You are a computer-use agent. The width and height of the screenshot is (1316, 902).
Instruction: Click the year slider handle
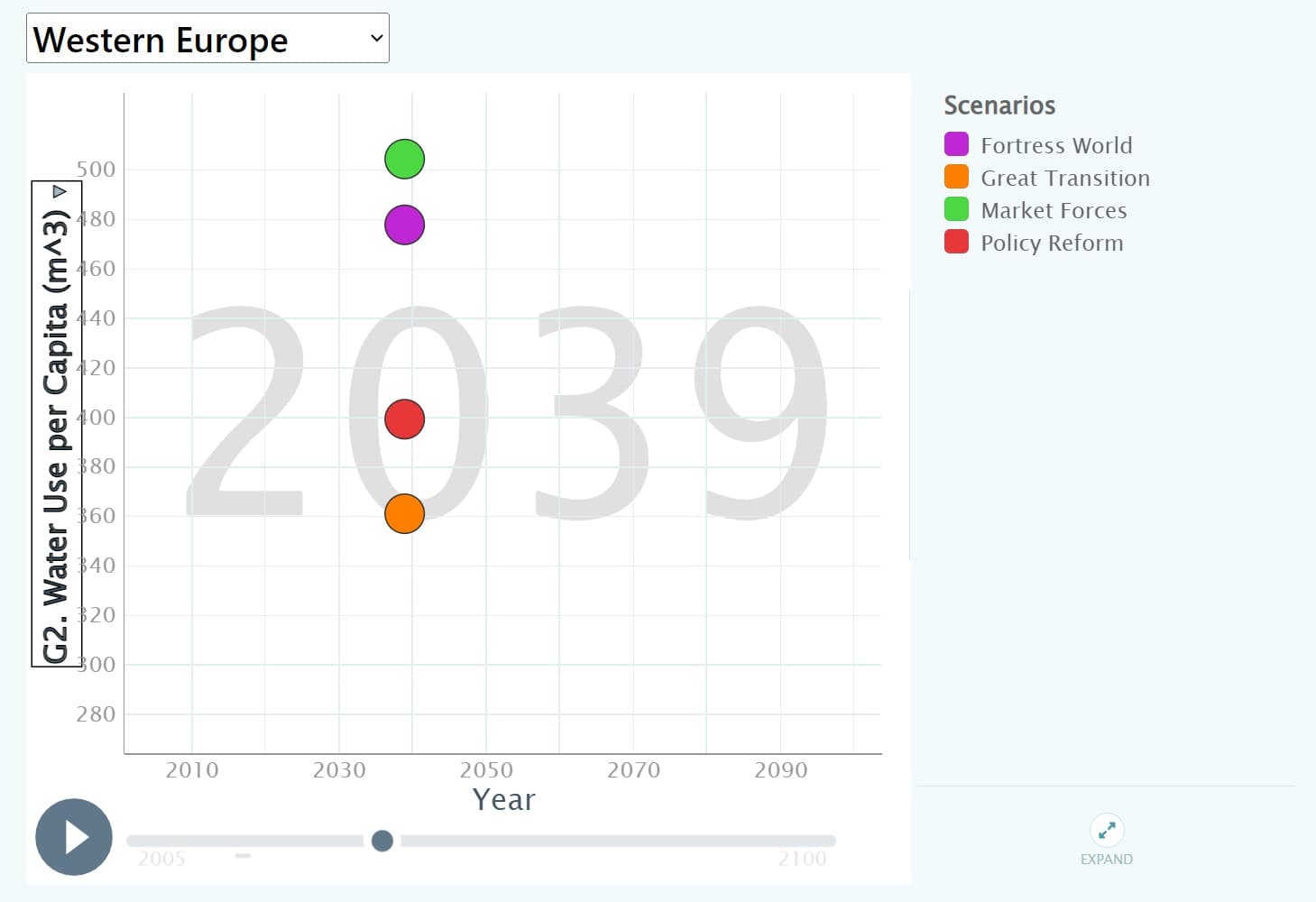[382, 841]
